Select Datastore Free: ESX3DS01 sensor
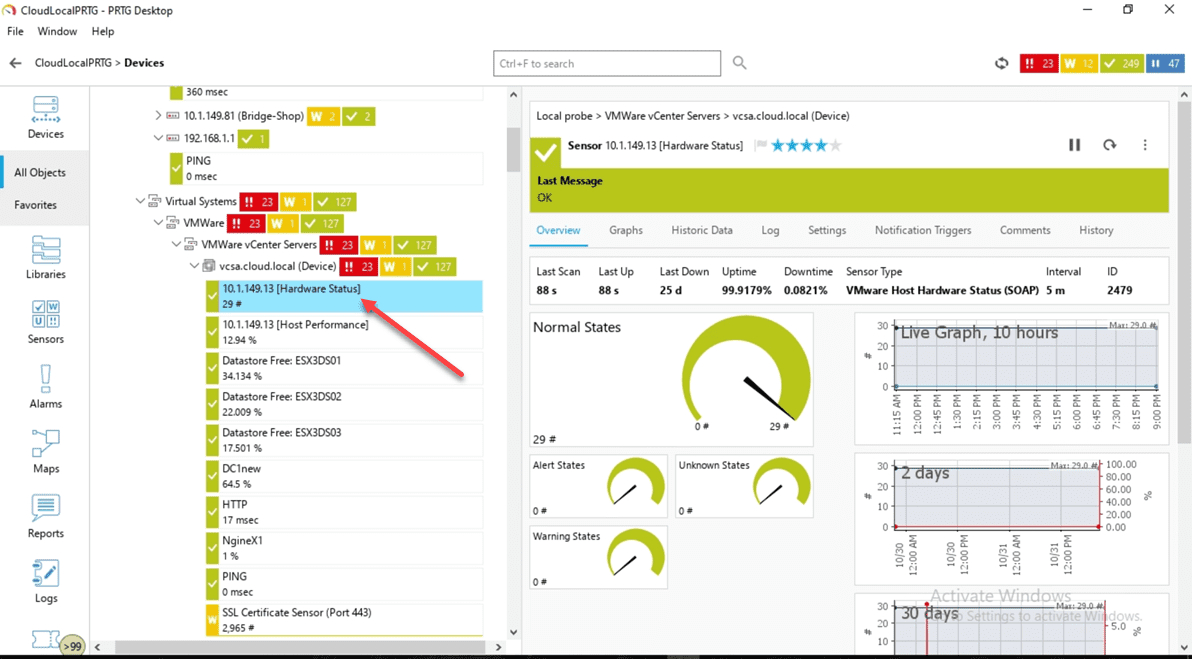Viewport: 1192px width, 659px height. pos(344,368)
